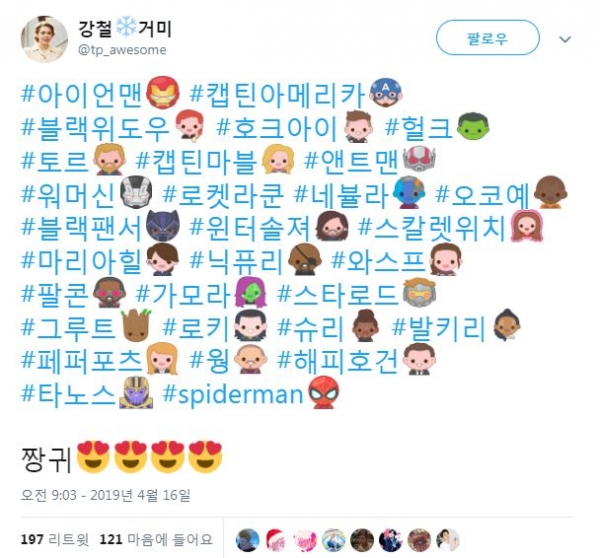Image resolution: width=600 pixels, height=558 pixels.
Task: Click the Ant-Man helmet emoji
Action: 419,160
